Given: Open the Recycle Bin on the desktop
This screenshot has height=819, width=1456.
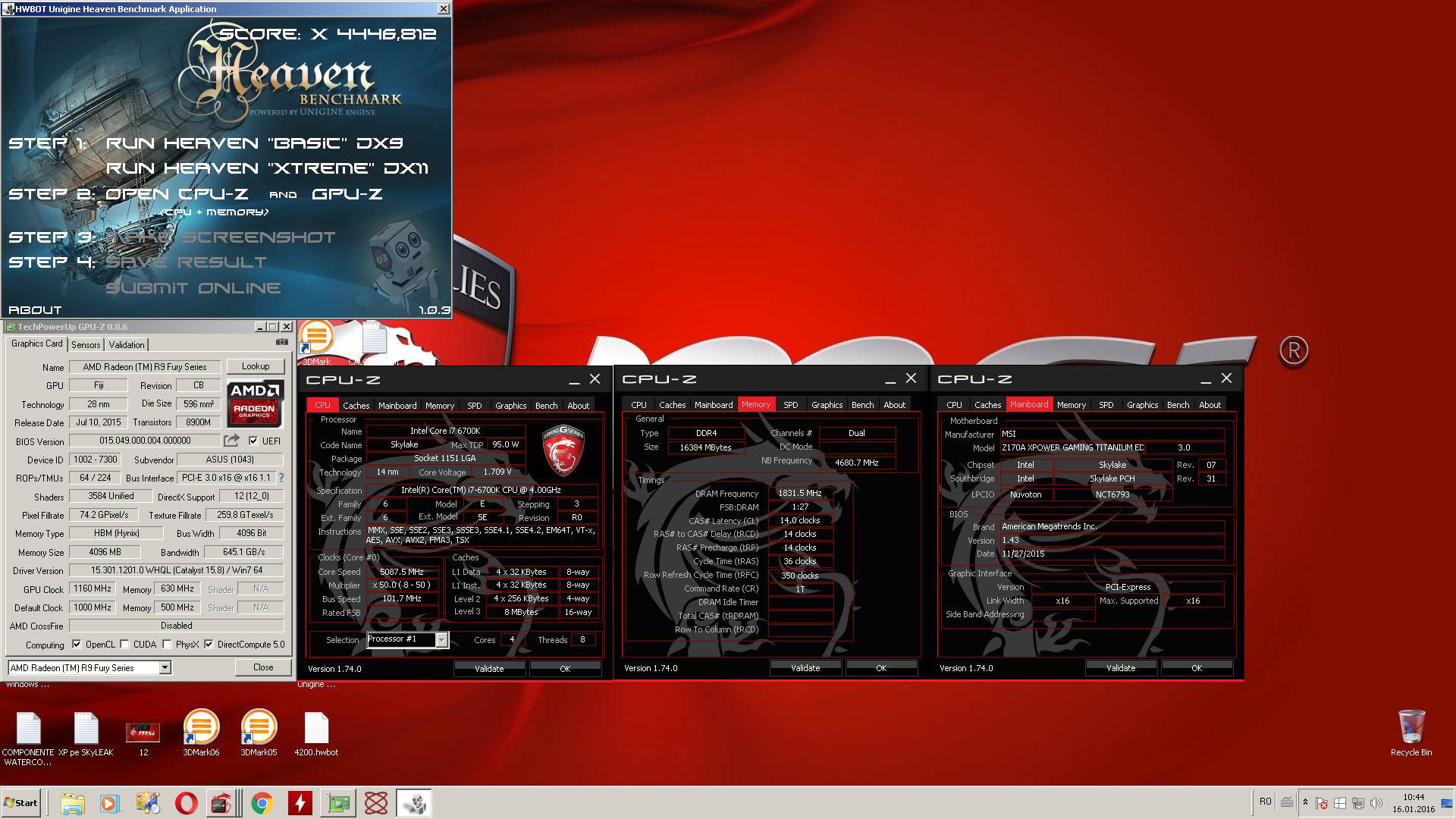Looking at the screenshot, I should pyautogui.click(x=1411, y=733).
